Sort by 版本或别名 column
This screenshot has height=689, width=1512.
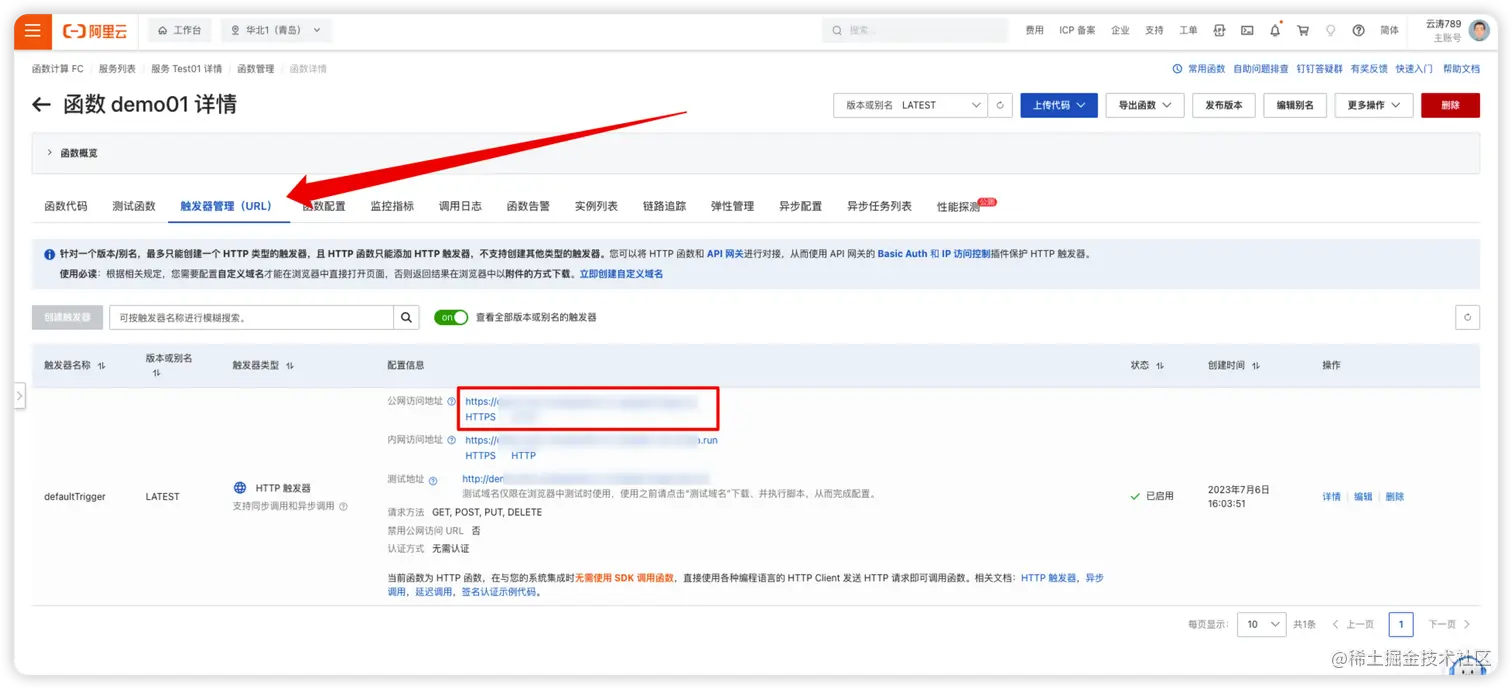point(156,373)
